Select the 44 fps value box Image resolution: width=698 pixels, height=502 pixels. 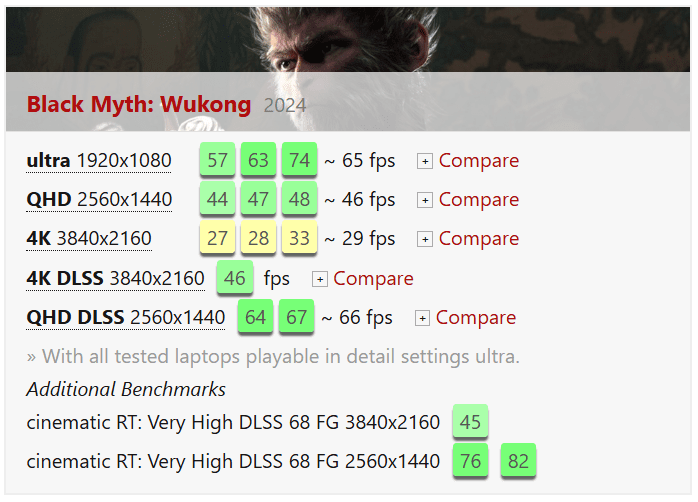coord(217,199)
